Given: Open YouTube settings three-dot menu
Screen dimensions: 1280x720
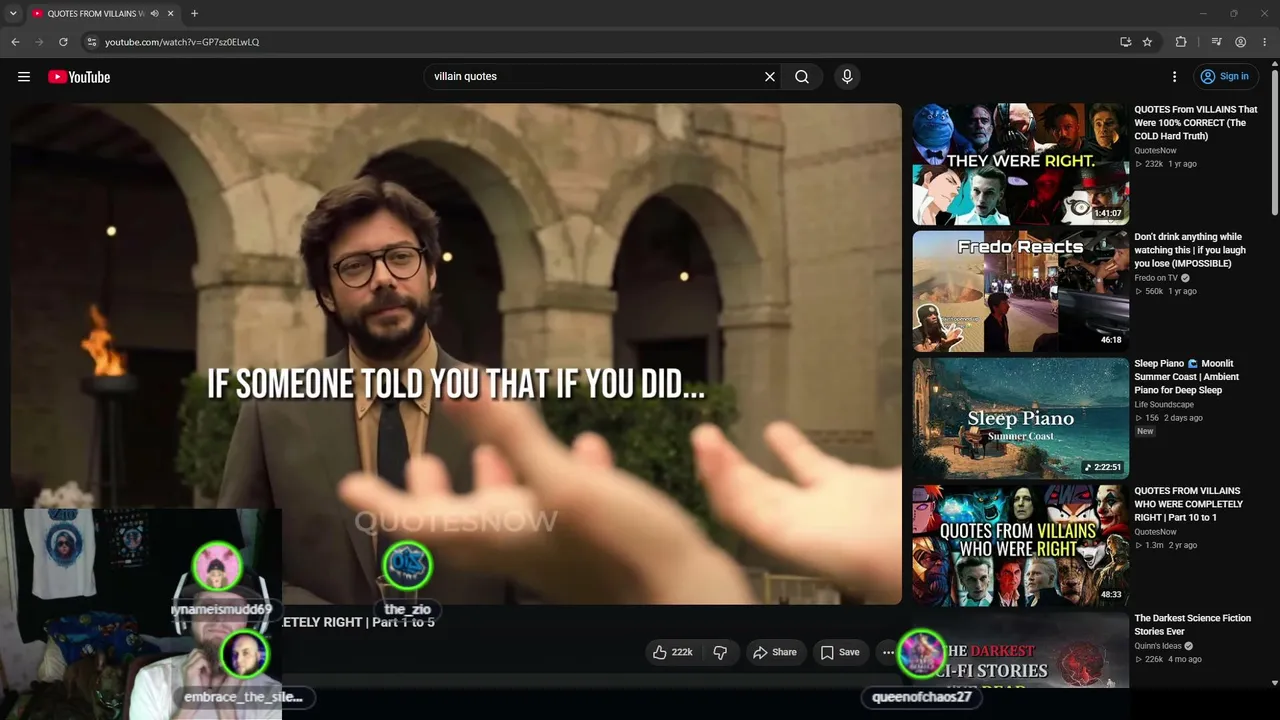Looking at the screenshot, I should tap(1175, 77).
